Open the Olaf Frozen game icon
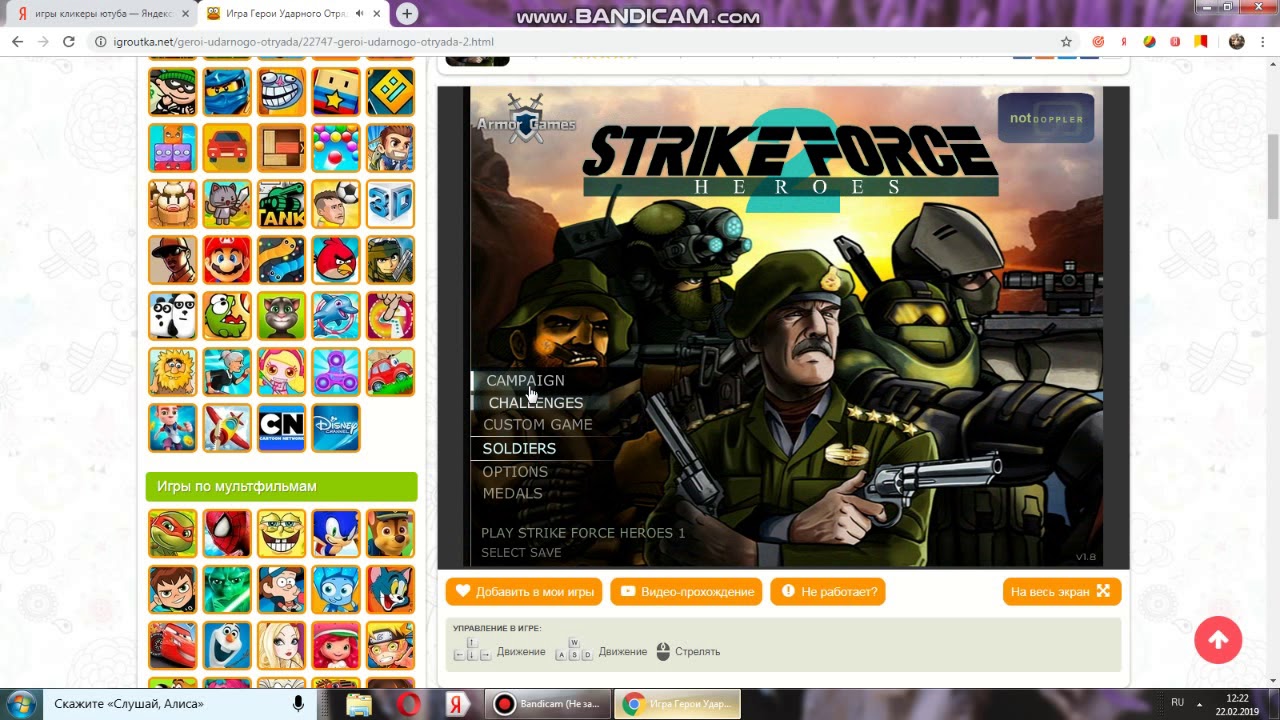Viewport: 1280px width, 720px height. click(227, 645)
